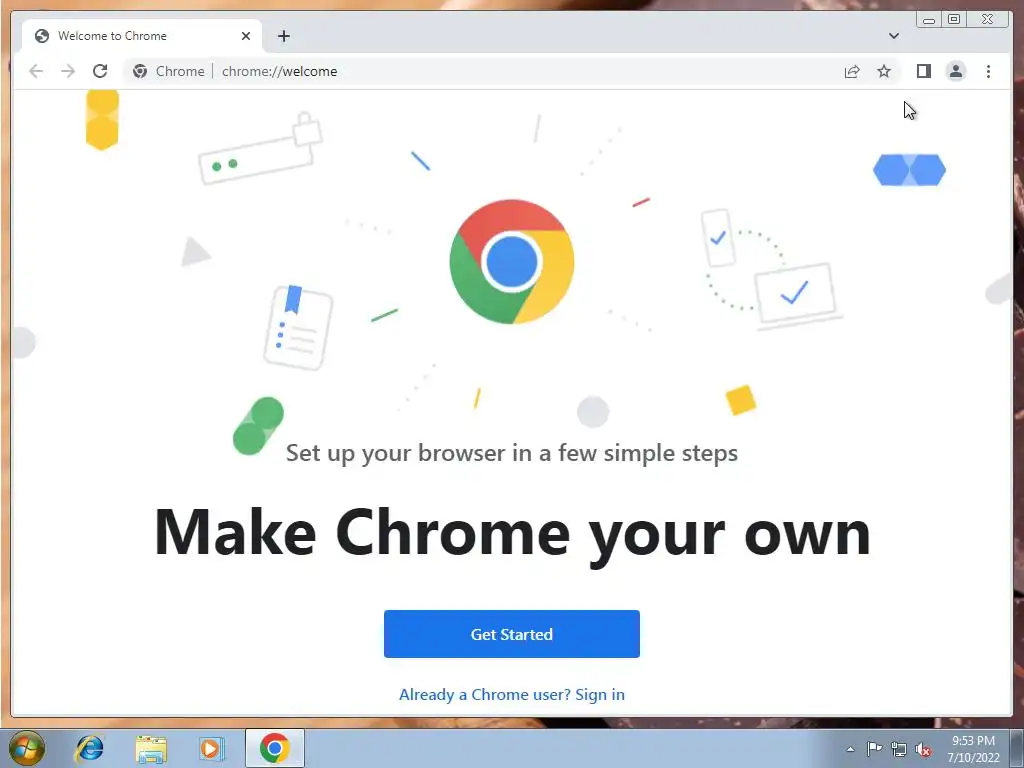The image size is (1024, 768).
Task: Click the Chrome site info icon in address bar
Action: (x=140, y=71)
